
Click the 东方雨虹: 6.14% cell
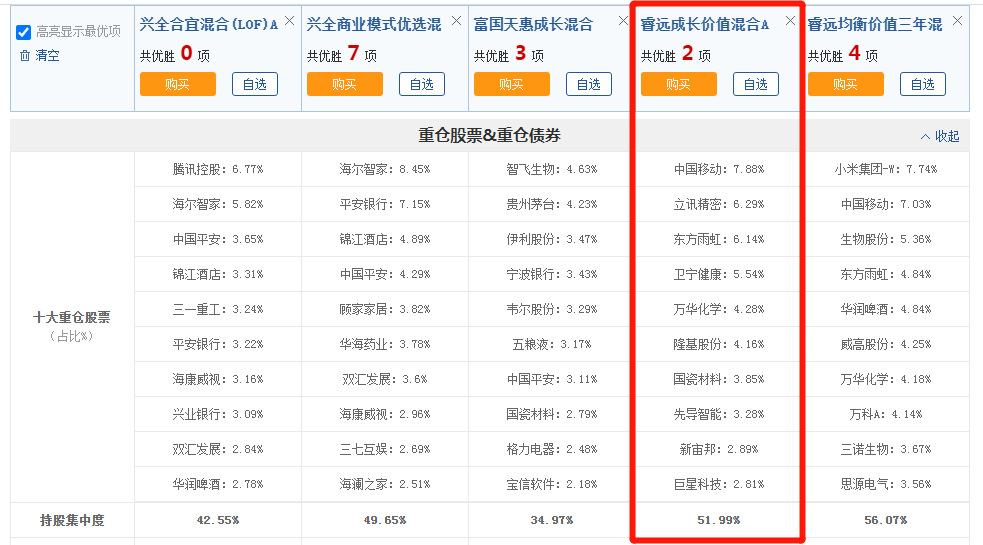click(719, 240)
